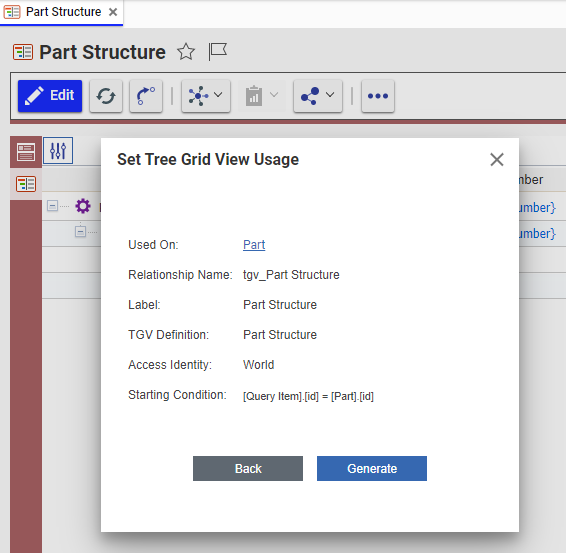Open the form view sidebar icon

[26, 152]
